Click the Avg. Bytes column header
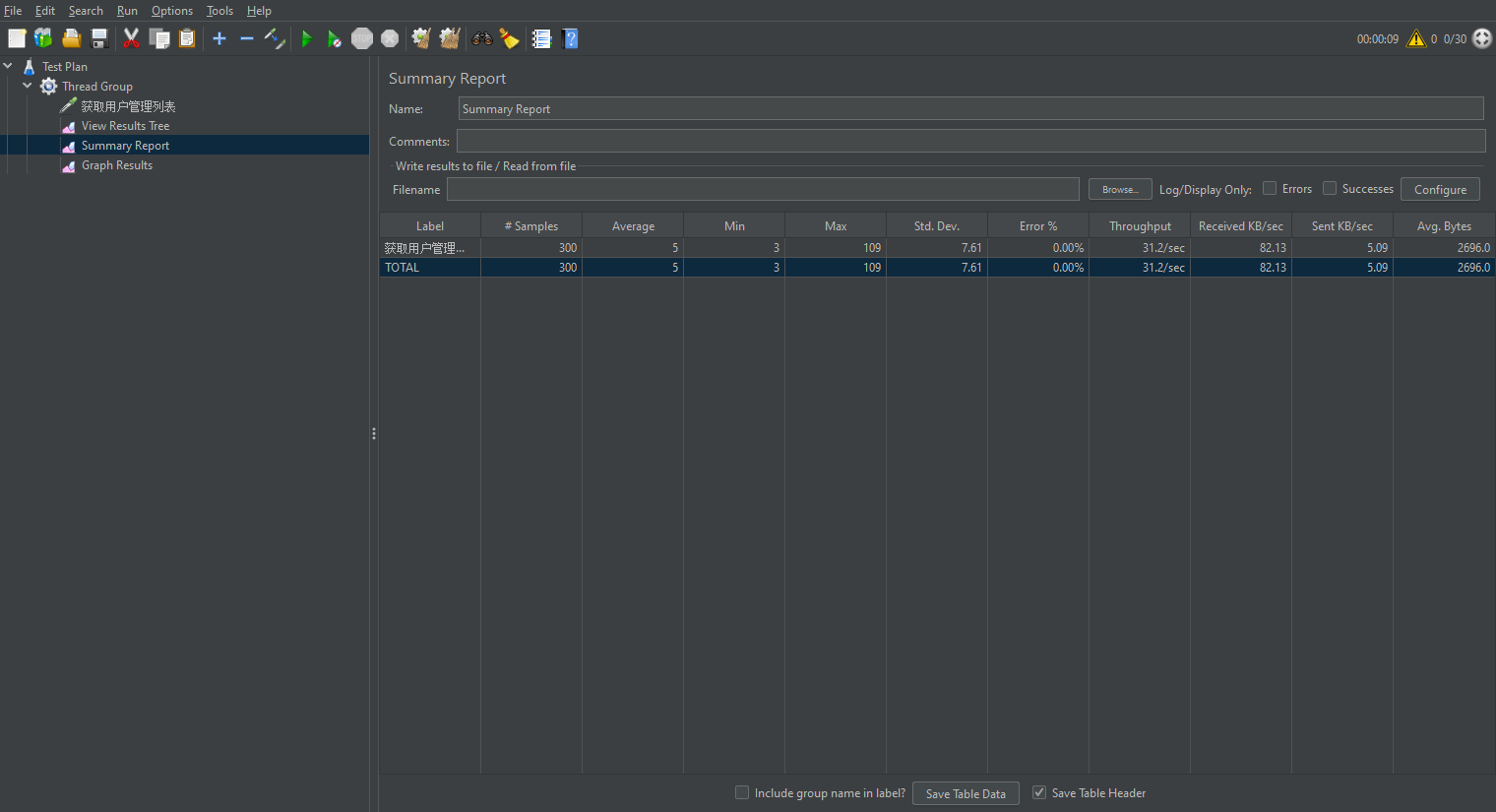 [x=1444, y=225]
